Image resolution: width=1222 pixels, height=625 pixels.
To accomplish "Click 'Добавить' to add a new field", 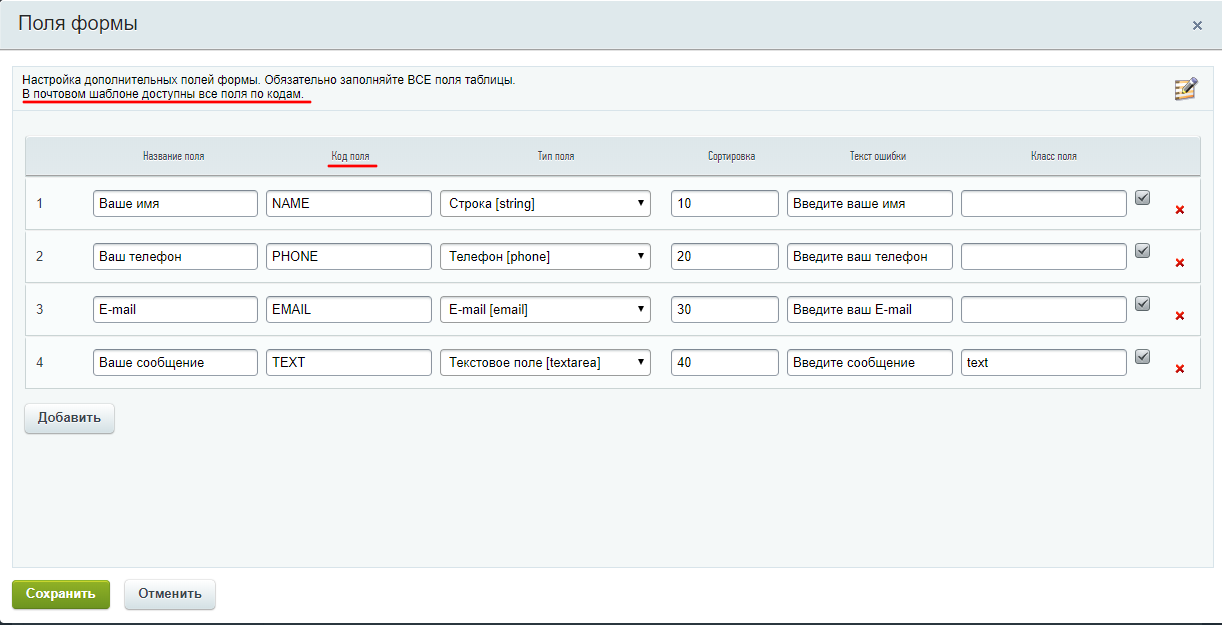I will pos(69,418).
